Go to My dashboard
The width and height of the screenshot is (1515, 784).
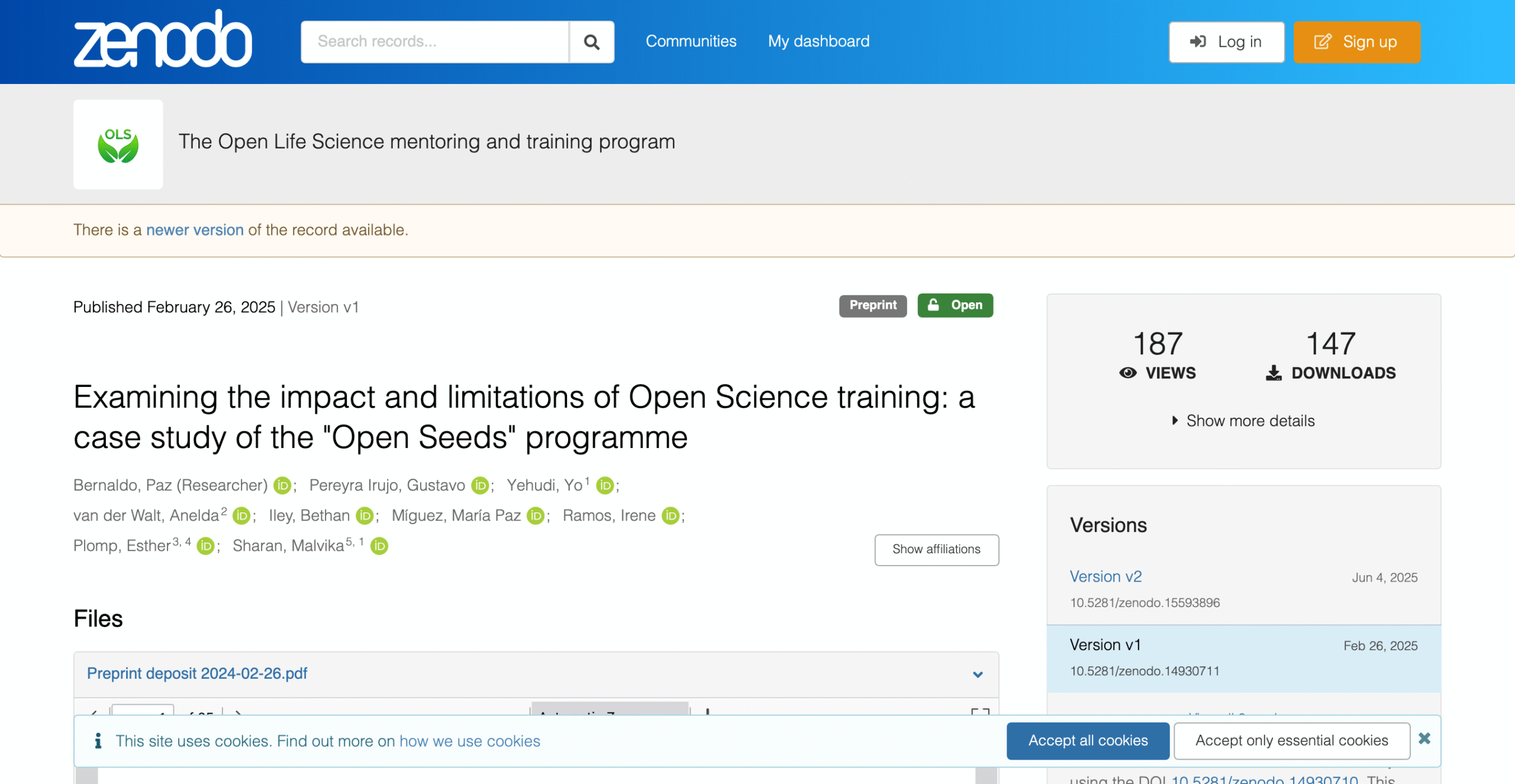818,41
